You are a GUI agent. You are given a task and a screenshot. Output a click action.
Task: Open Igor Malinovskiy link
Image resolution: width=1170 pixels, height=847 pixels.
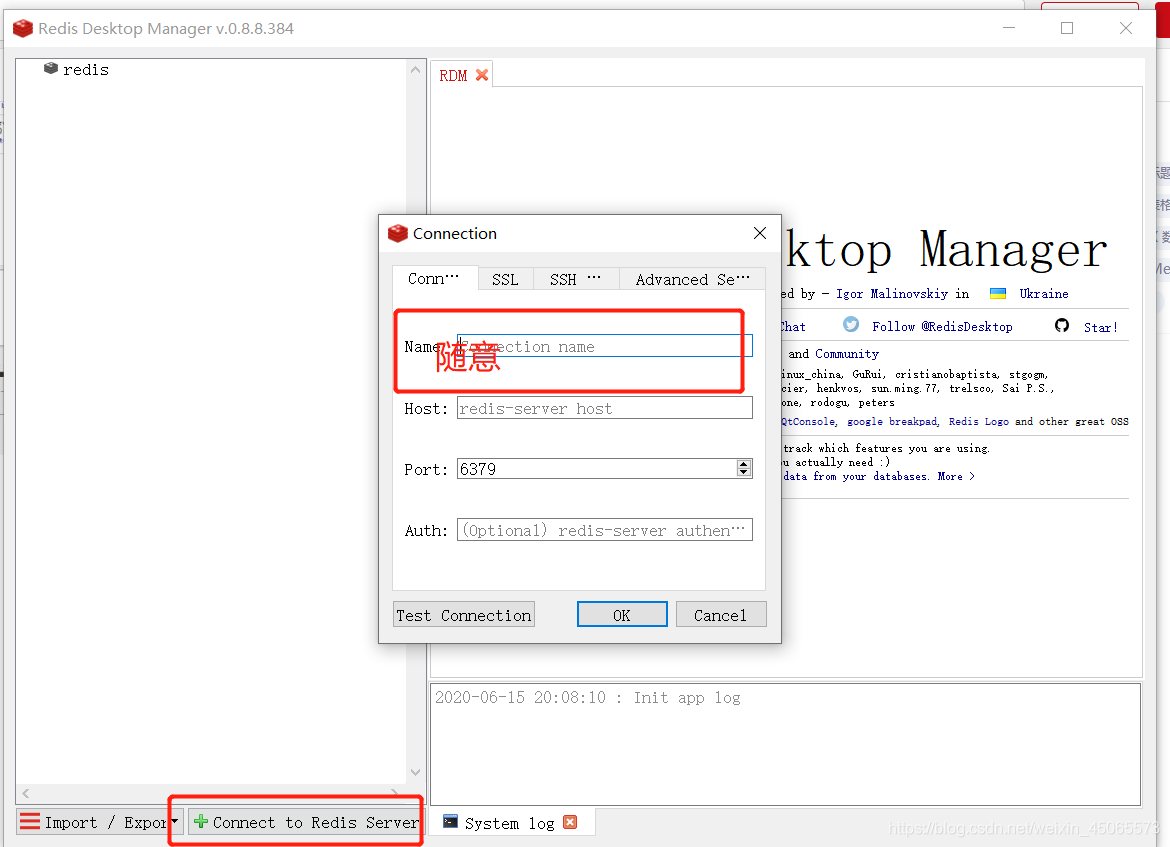click(x=892, y=294)
